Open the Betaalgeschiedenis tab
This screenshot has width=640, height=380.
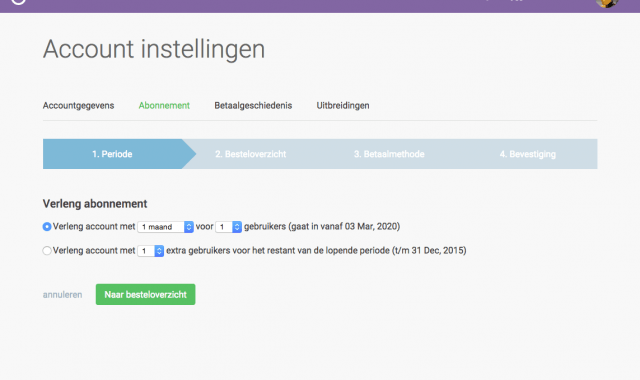(253, 106)
